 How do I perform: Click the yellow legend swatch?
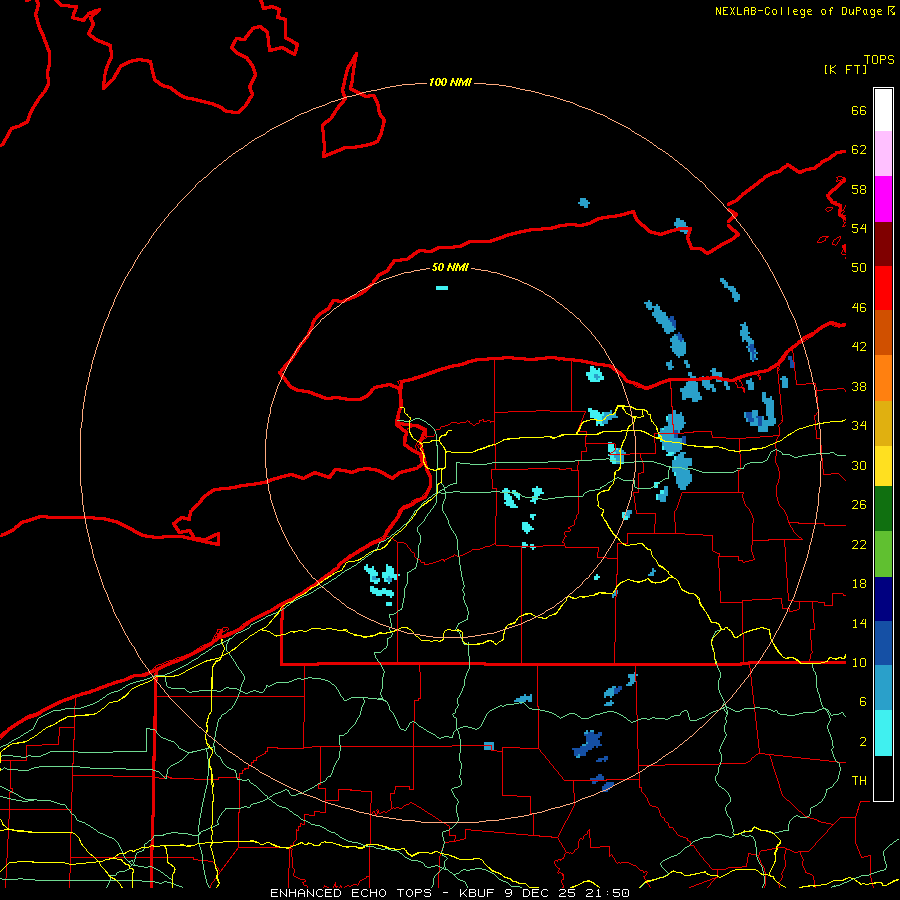coord(883,466)
